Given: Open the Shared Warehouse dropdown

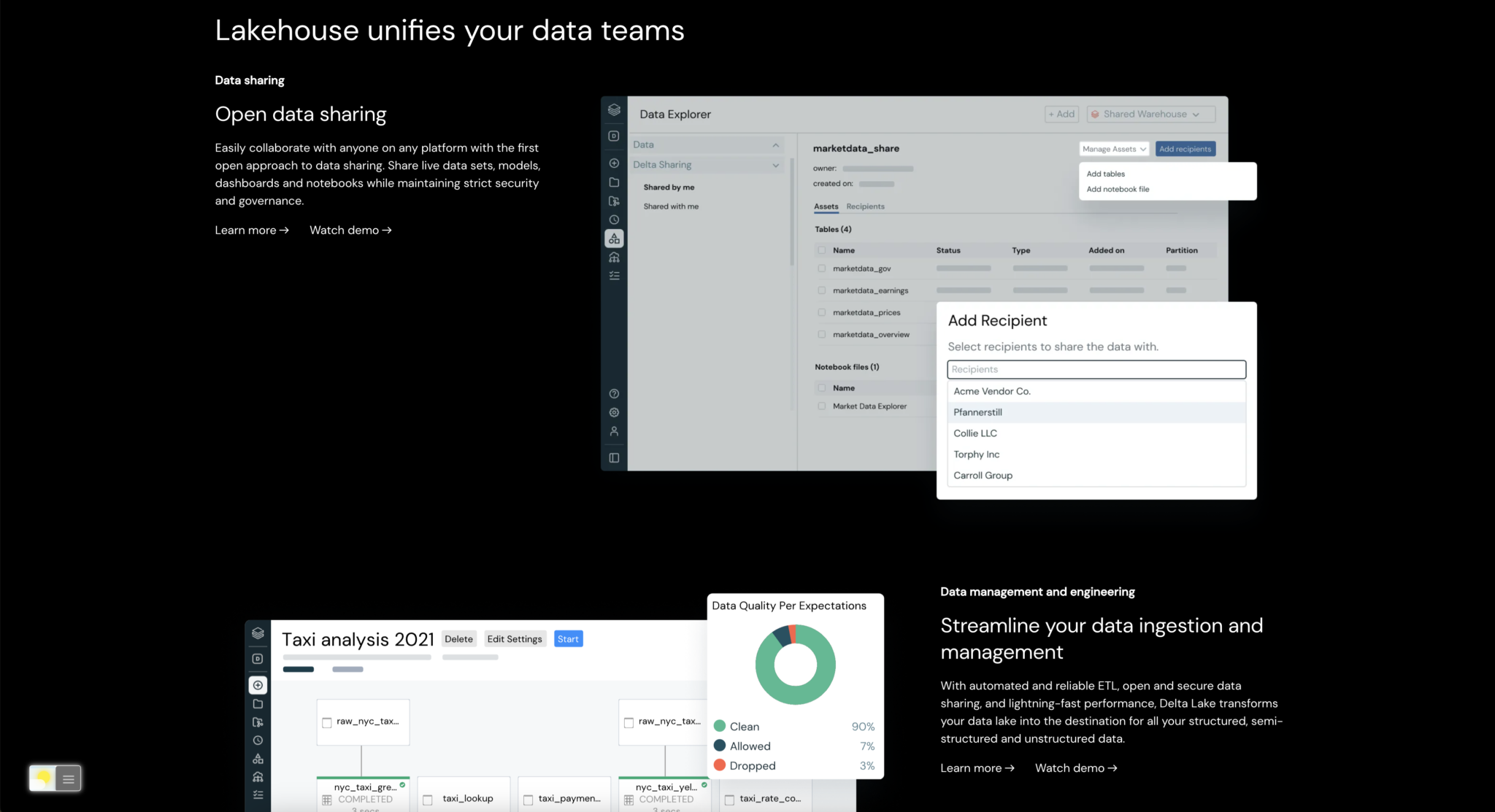Looking at the screenshot, I should 1150,114.
